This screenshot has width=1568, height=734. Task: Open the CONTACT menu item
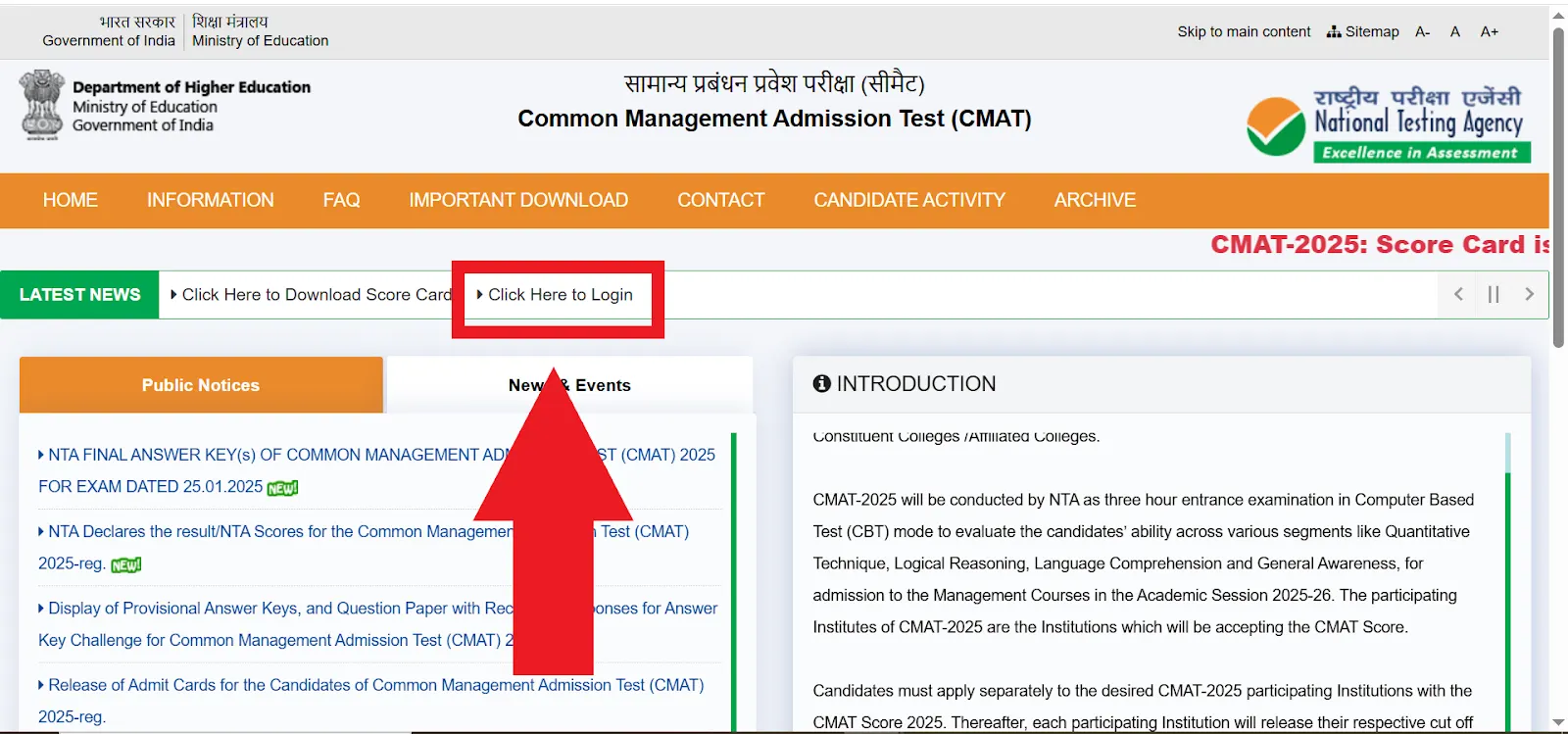point(721,200)
